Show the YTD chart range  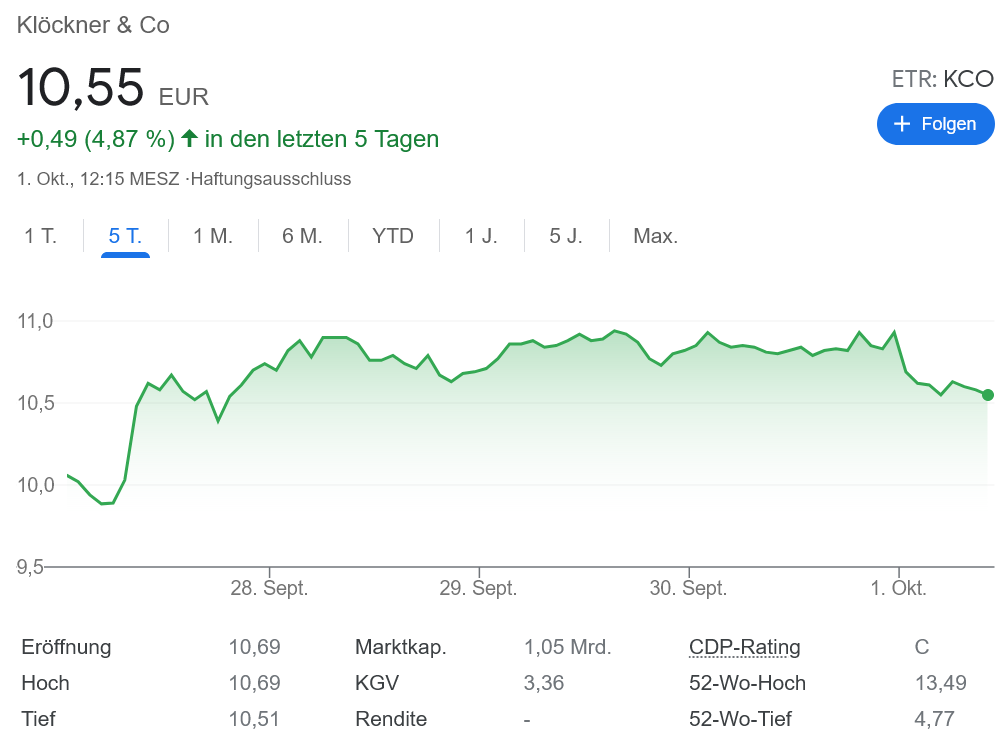(x=393, y=237)
